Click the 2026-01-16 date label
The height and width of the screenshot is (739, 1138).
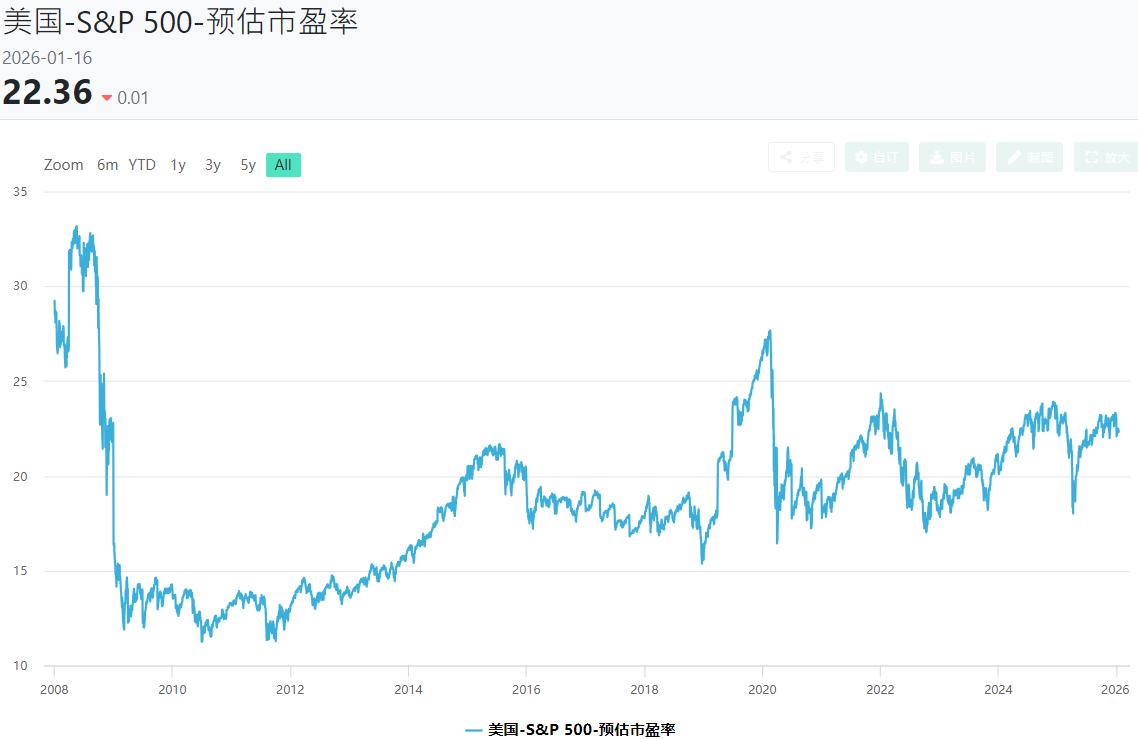(x=47, y=58)
